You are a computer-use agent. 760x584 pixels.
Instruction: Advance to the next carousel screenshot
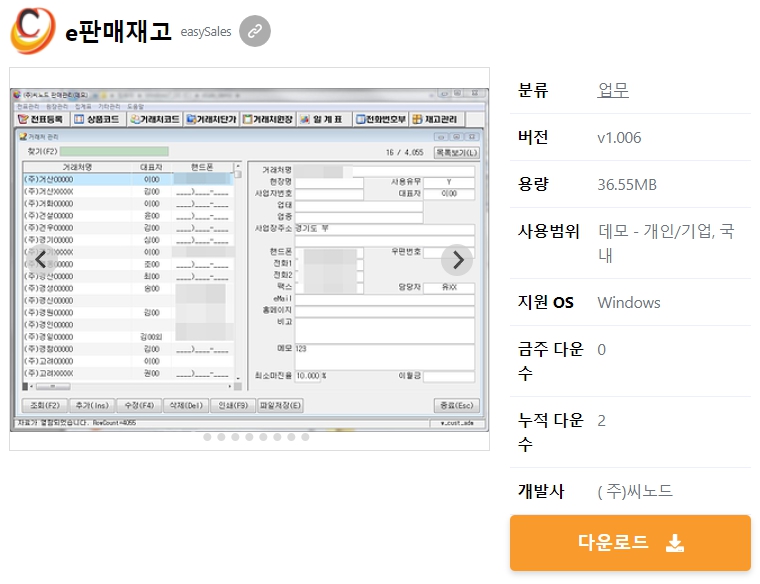point(457,260)
